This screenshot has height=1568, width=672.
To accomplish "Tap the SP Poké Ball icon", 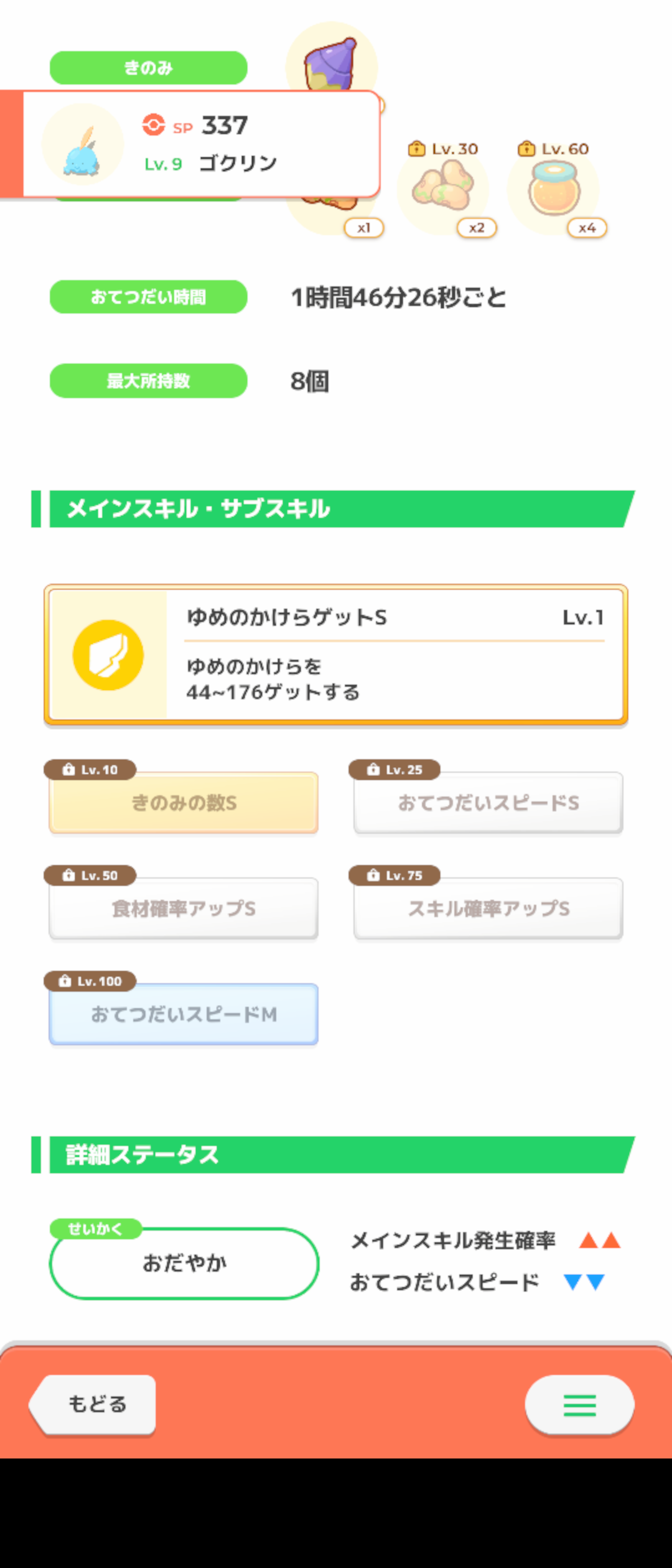I will 153,124.
